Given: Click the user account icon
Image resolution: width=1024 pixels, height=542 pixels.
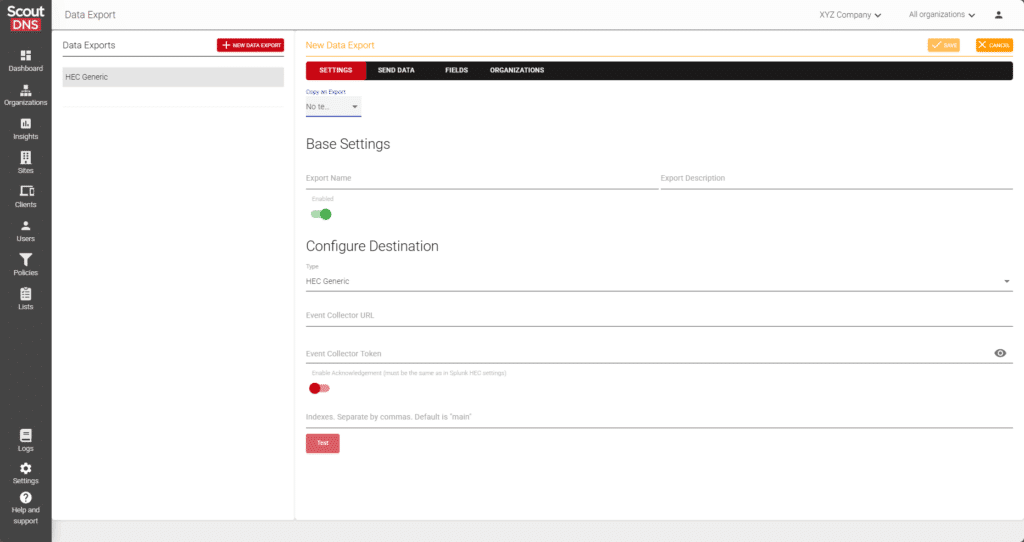Looking at the screenshot, I should click(x=998, y=15).
